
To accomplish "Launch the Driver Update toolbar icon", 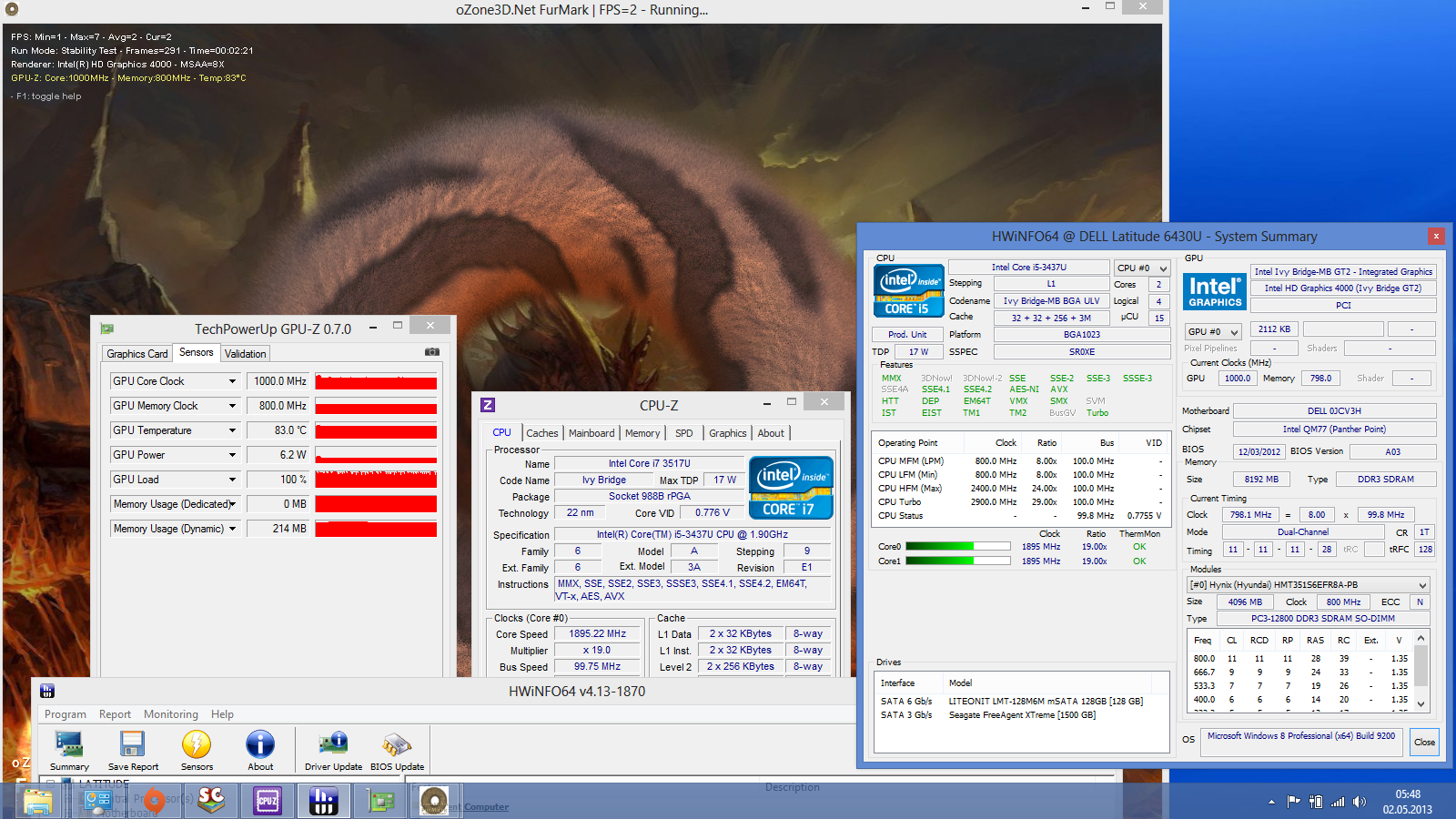I will [x=333, y=745].
